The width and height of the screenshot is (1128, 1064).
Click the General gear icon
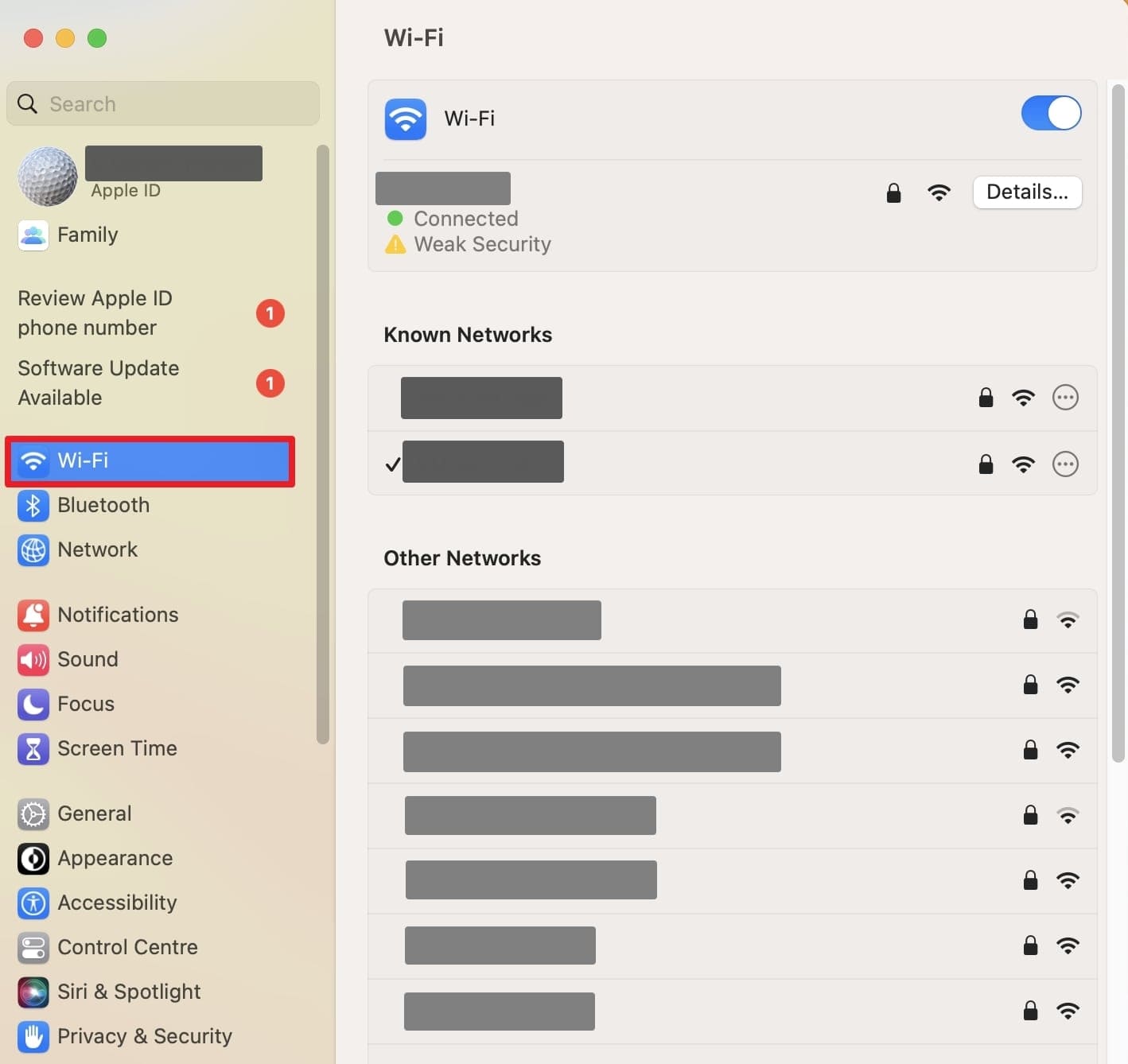pos(33,814)
